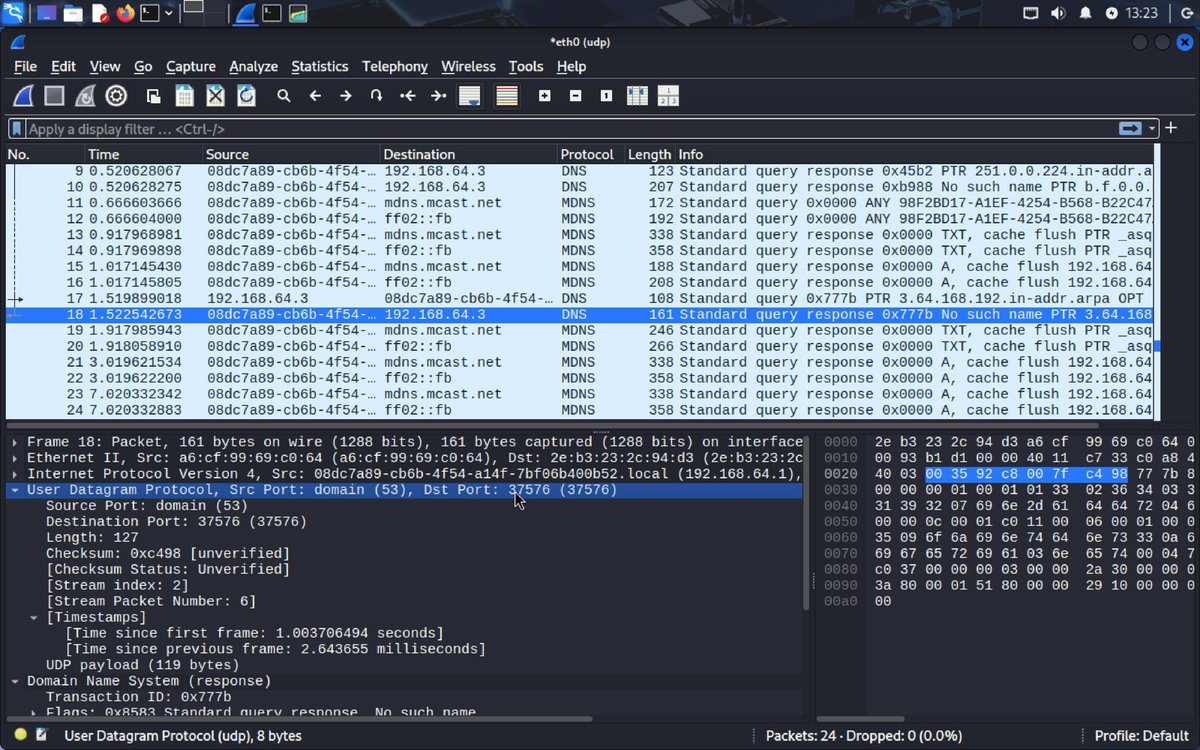Save this capture file
The width and height of the screenshot is (1200, 750).
tap(184, 96)
